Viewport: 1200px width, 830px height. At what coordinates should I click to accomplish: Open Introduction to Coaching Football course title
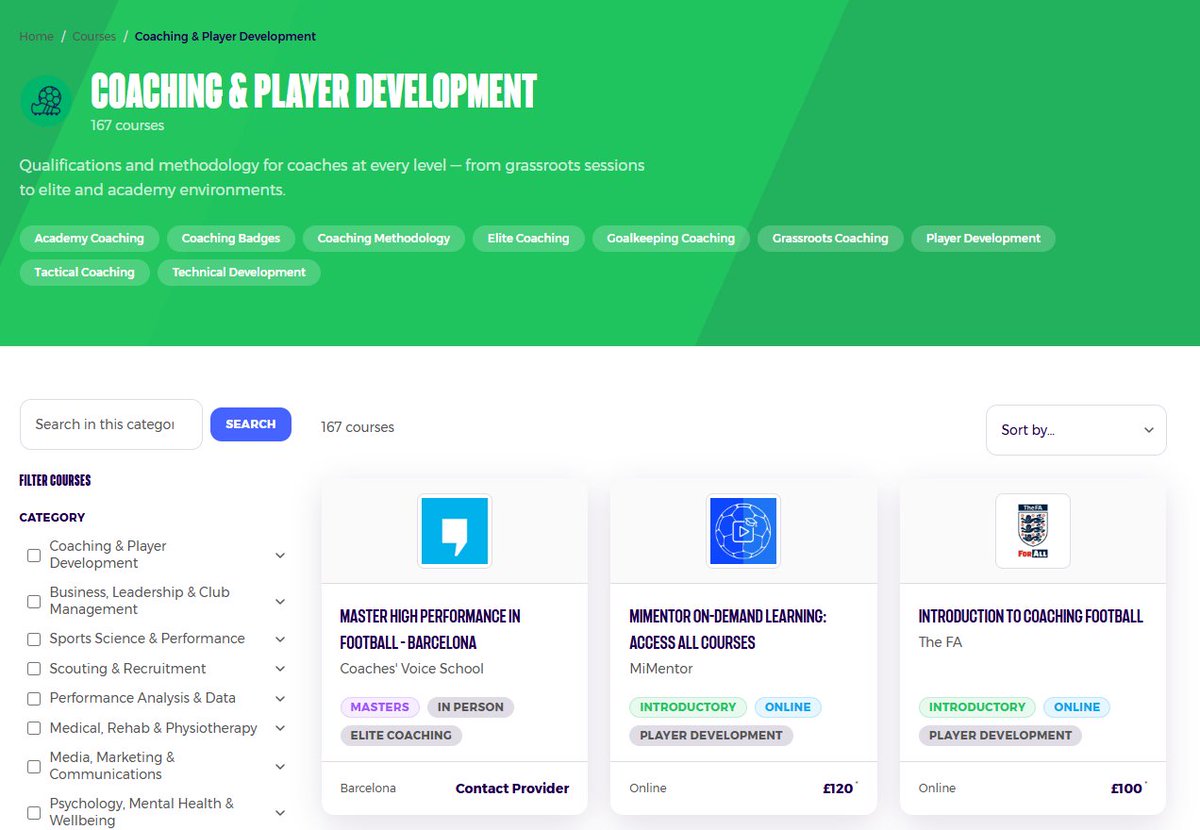pyautogui.click(x=1031, y=616)
